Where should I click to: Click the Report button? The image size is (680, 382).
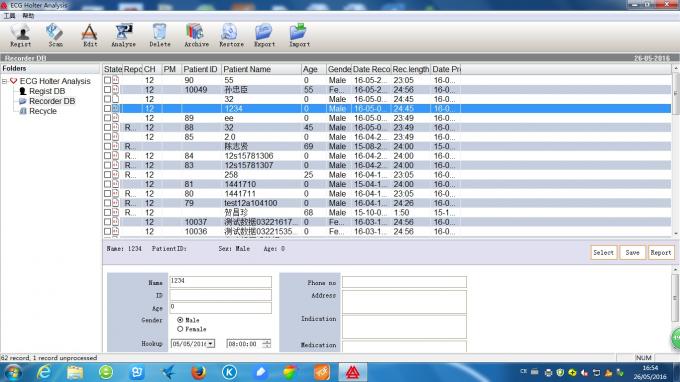(x=660, y=252)
